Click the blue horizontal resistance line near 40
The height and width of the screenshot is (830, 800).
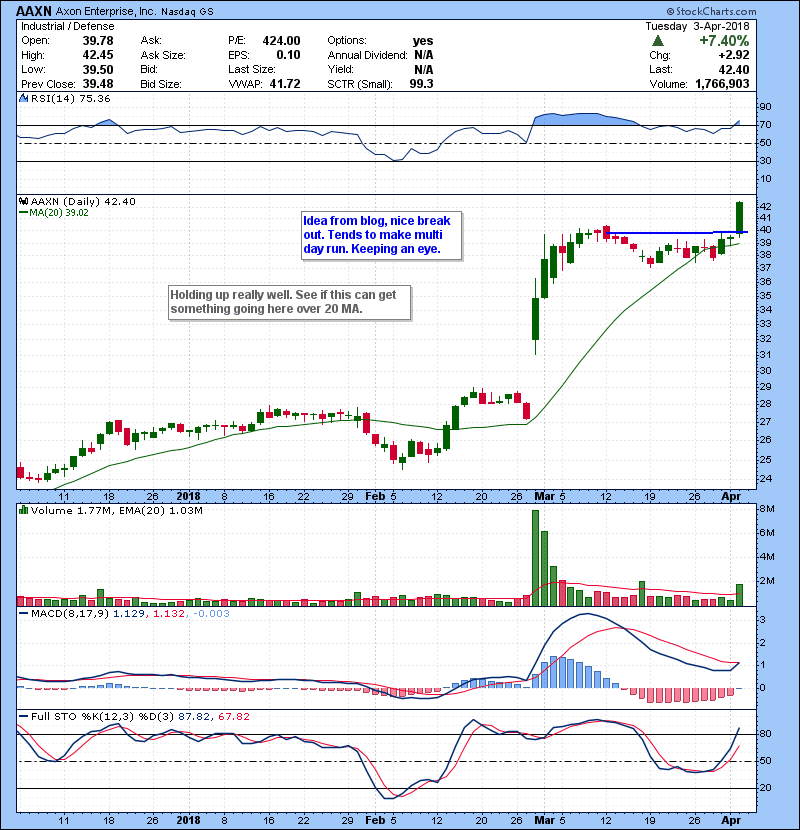click(x=676, y=232)
